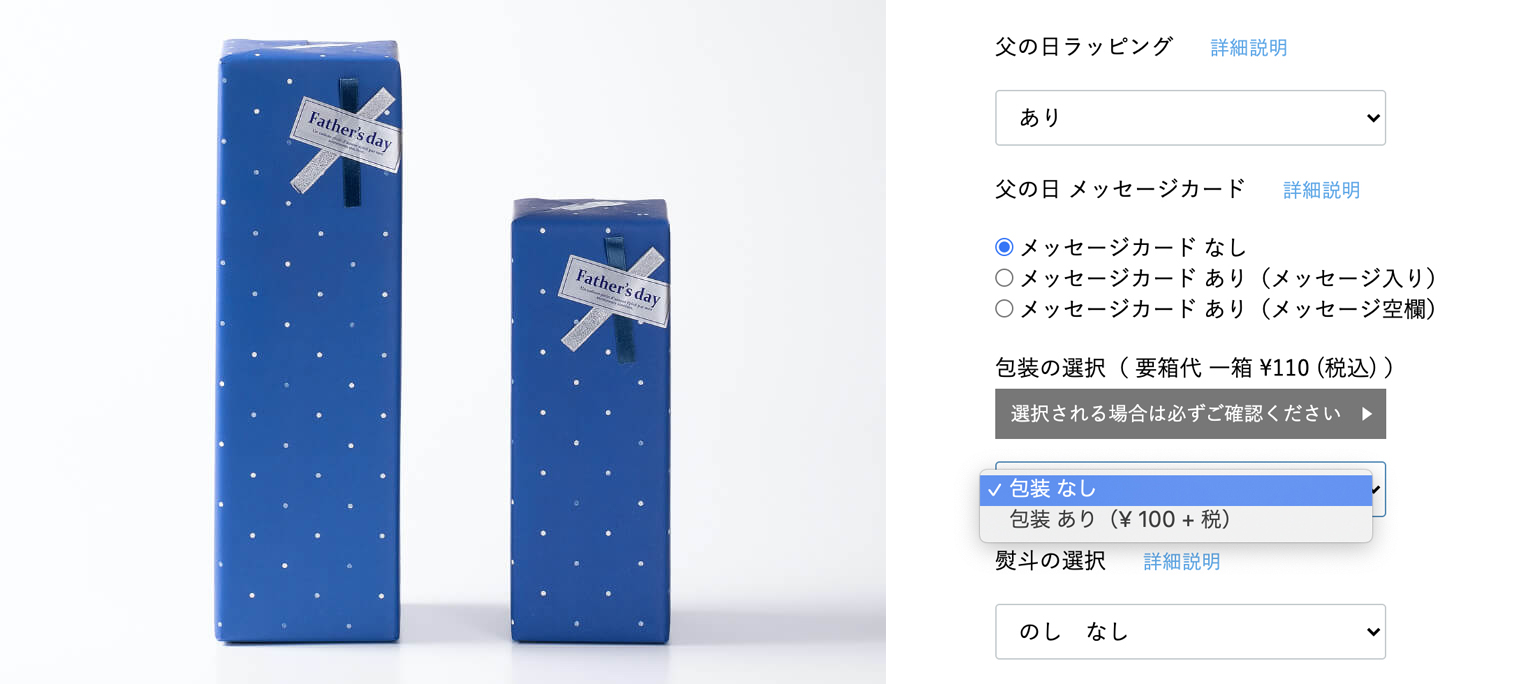
Task: Click the Father's day label on the short box
Action: (x=615, y=291)
